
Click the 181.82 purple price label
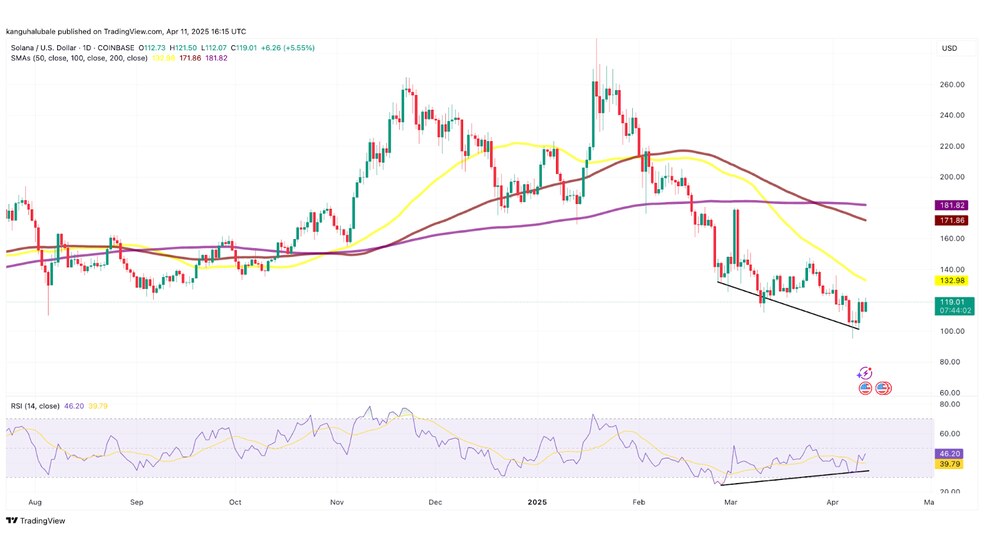click(x=952, y=205)
